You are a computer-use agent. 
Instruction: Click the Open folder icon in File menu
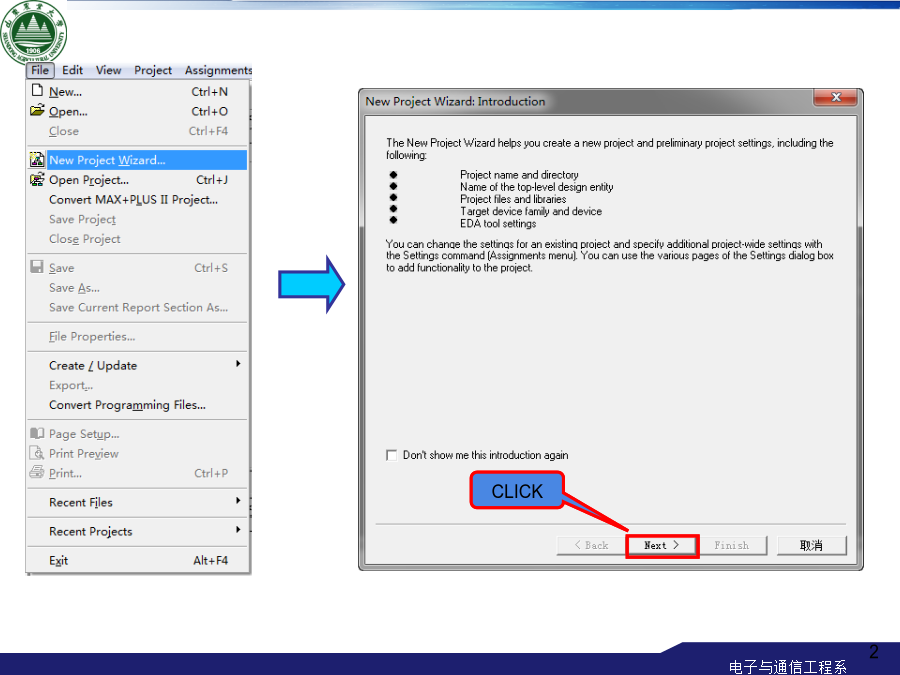pyautogui.click(x=37, y=110)
